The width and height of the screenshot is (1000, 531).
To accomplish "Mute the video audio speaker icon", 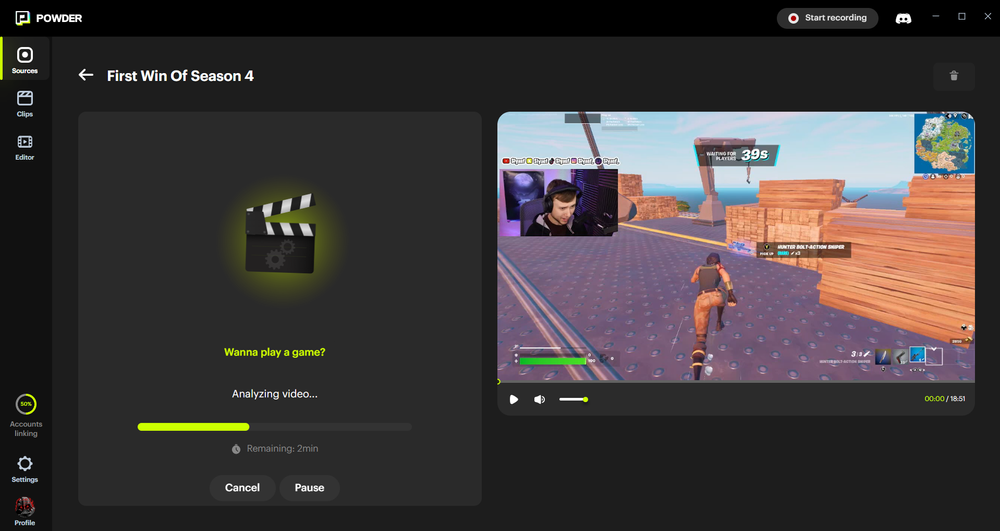I will coord(539,399).
